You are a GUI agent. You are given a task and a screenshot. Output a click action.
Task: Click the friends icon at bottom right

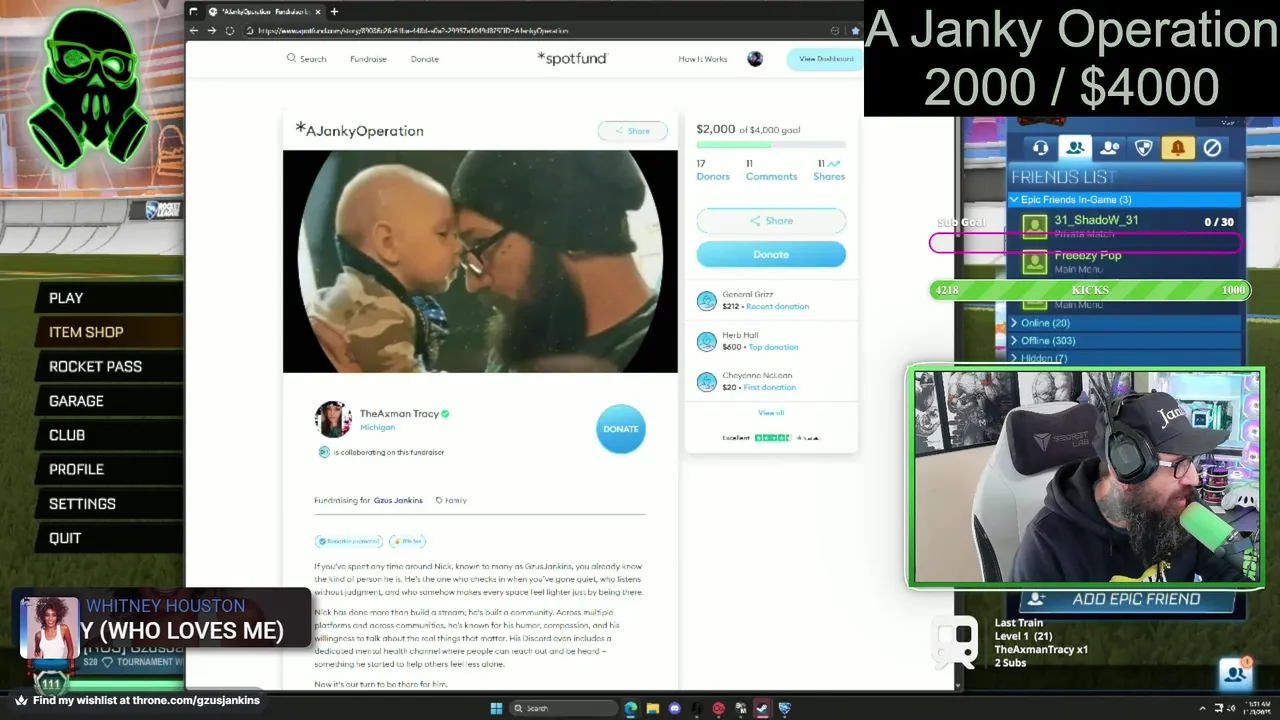coord(1235,674)
